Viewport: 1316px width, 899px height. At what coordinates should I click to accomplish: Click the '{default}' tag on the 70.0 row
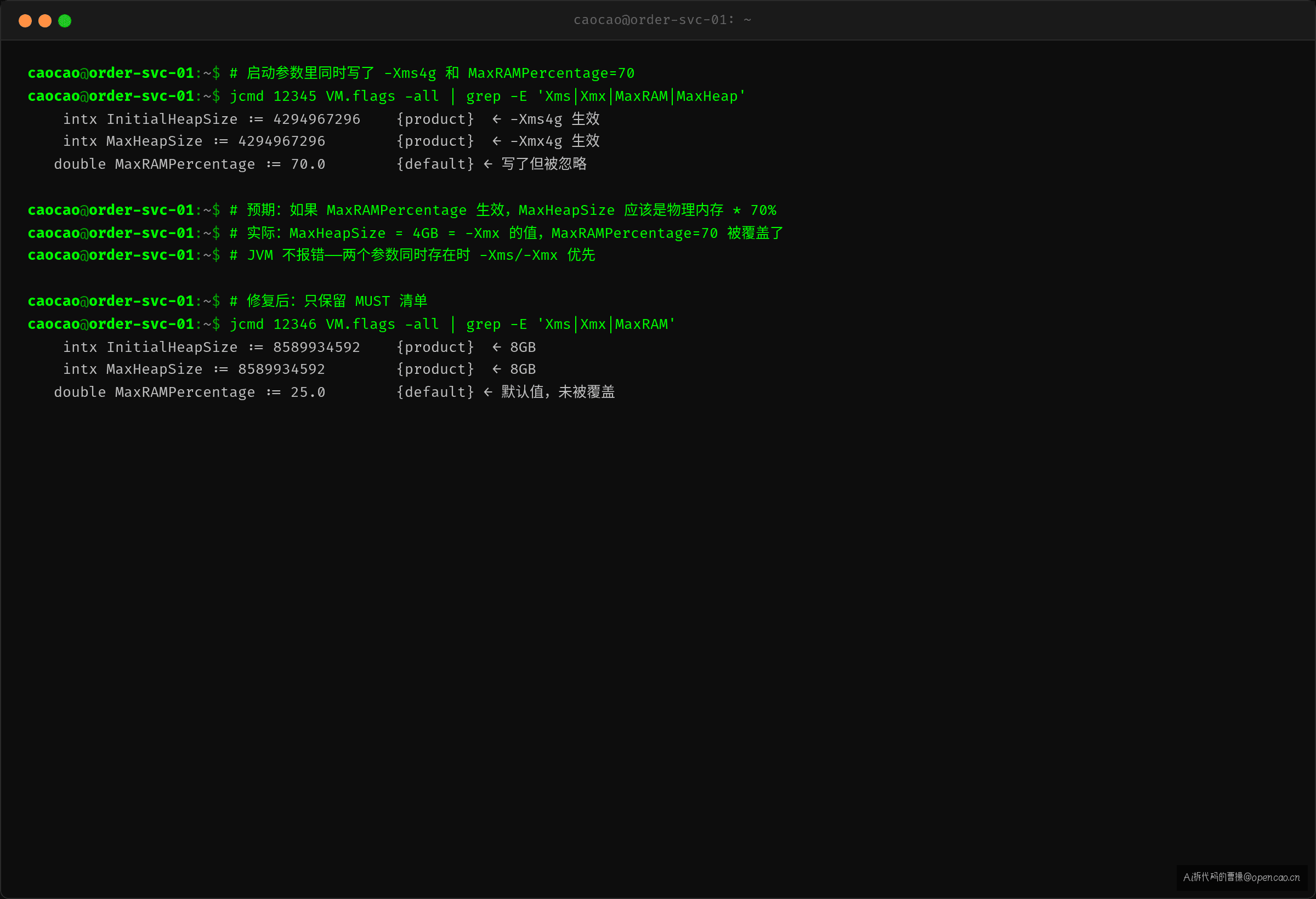click(x=435, y=164)
